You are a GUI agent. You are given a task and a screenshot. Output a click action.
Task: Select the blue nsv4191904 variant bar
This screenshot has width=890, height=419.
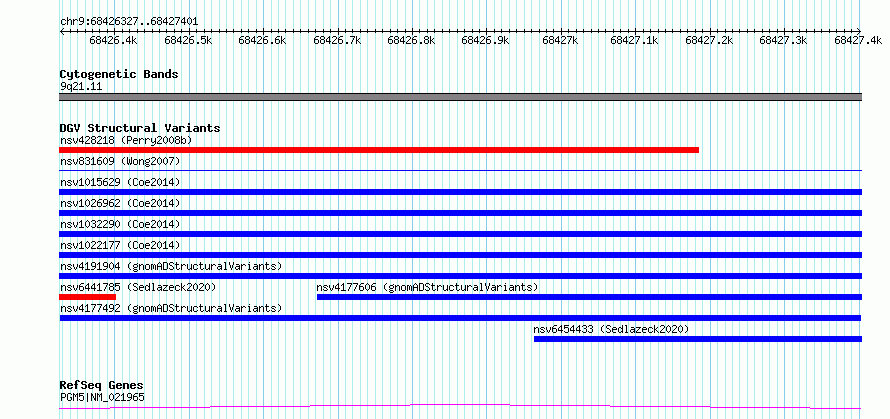point(460,276)
